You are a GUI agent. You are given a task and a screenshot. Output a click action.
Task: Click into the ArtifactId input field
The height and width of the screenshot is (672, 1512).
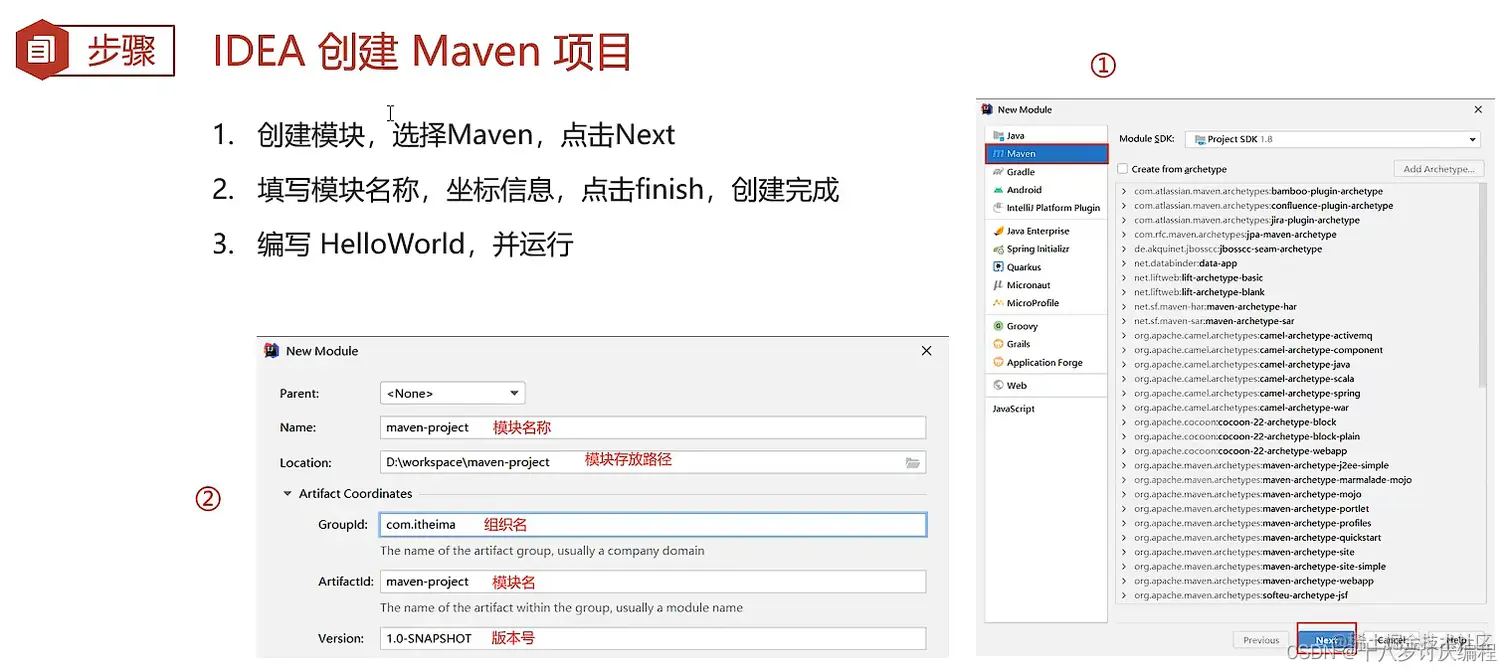(653, 582)
